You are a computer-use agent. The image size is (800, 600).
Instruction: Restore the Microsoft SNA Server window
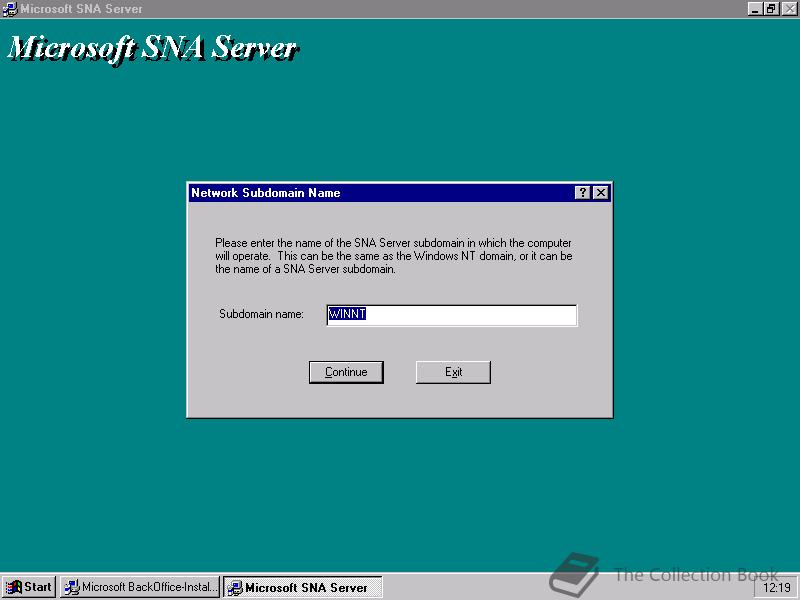point(771,8)
